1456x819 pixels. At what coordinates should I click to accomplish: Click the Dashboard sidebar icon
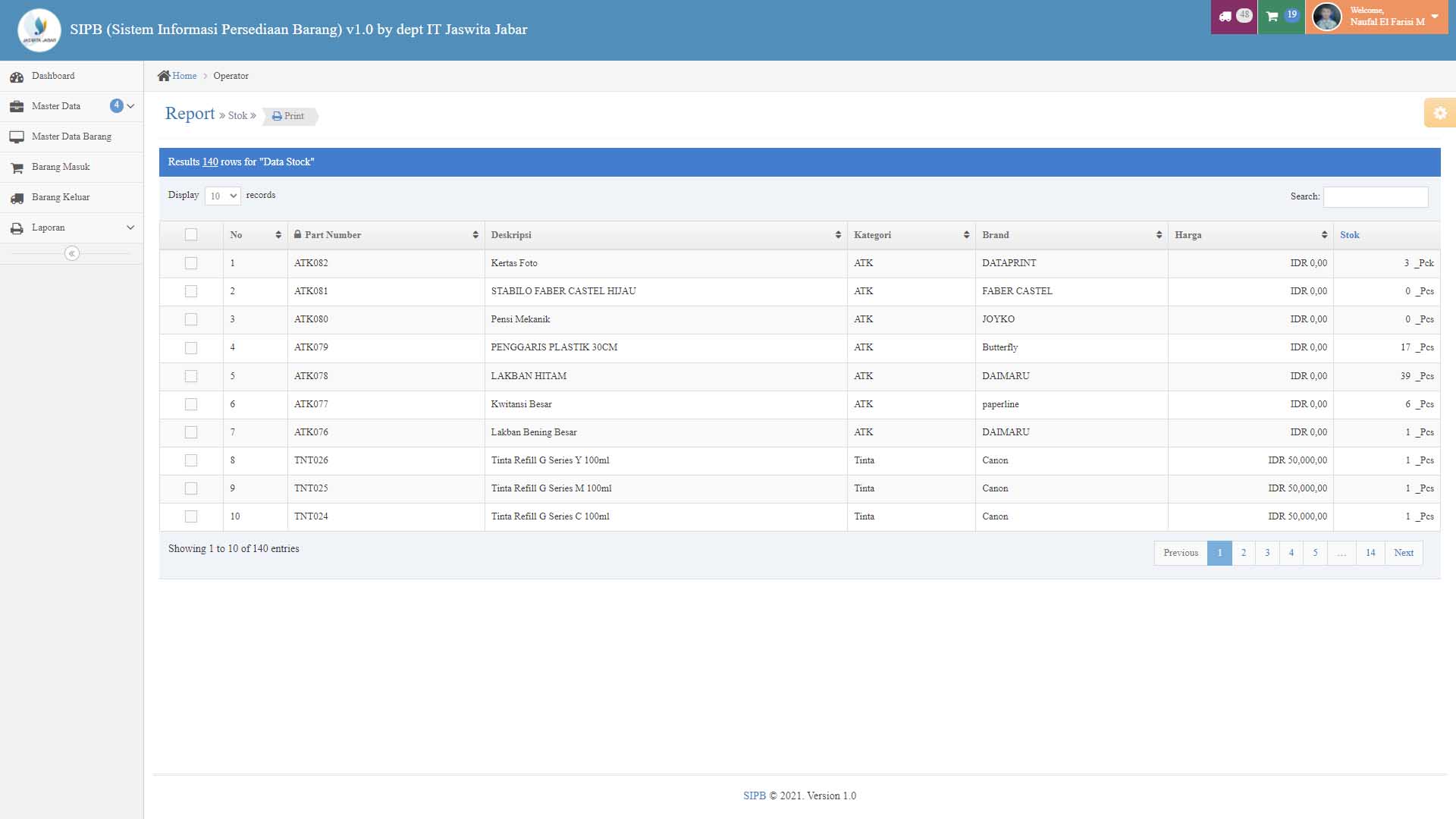17,77
